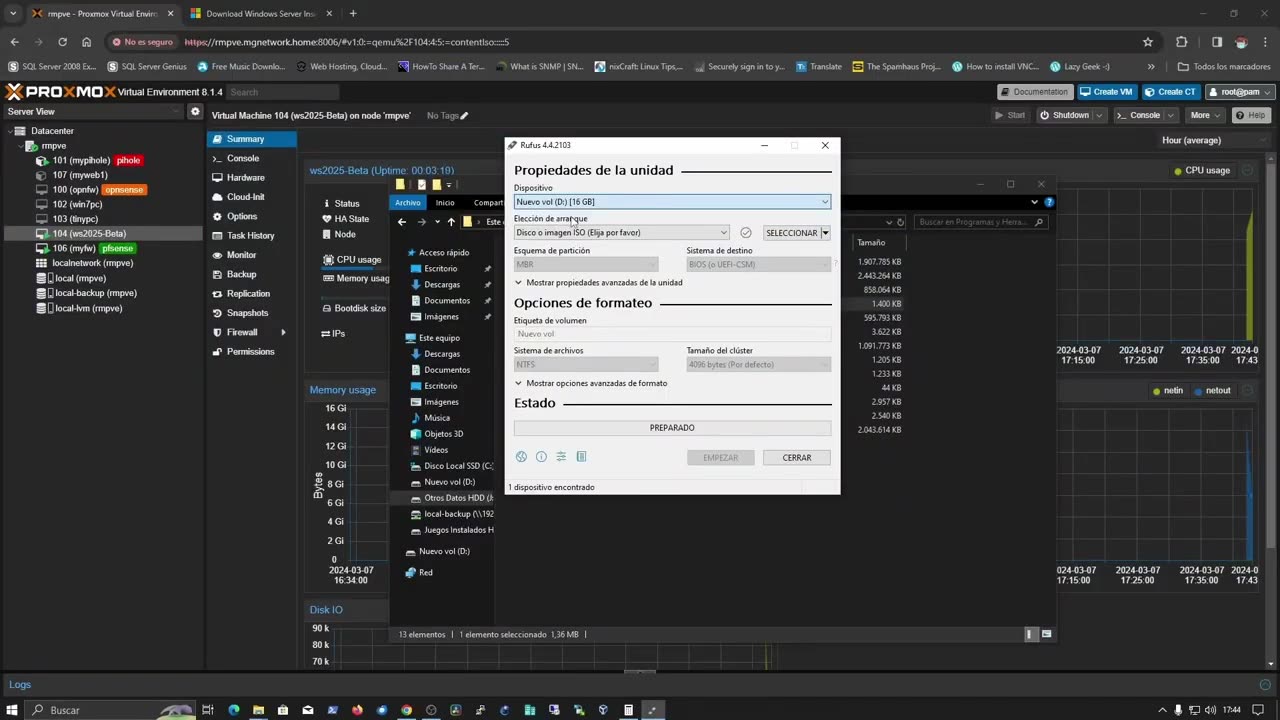Open the Console tab in Proxmox sidebar
This screenshot has height=720, width=1280.
pos(252,158)
